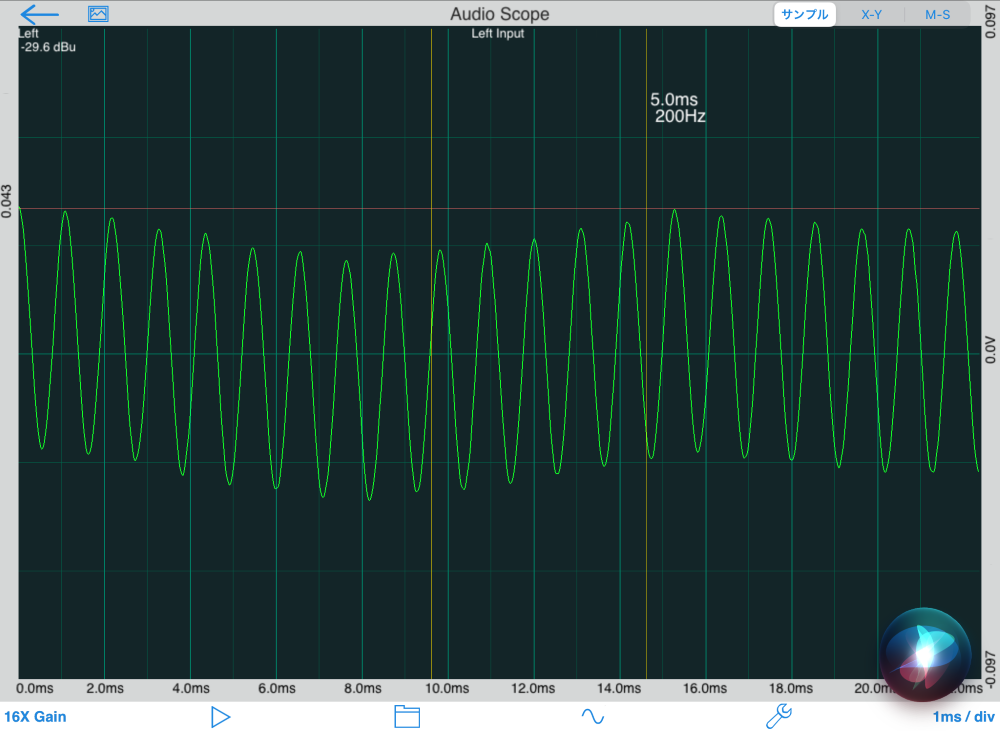The image size is (1000, 731).
Task: Open settings via the wrench icon
Action: (778, 716)
